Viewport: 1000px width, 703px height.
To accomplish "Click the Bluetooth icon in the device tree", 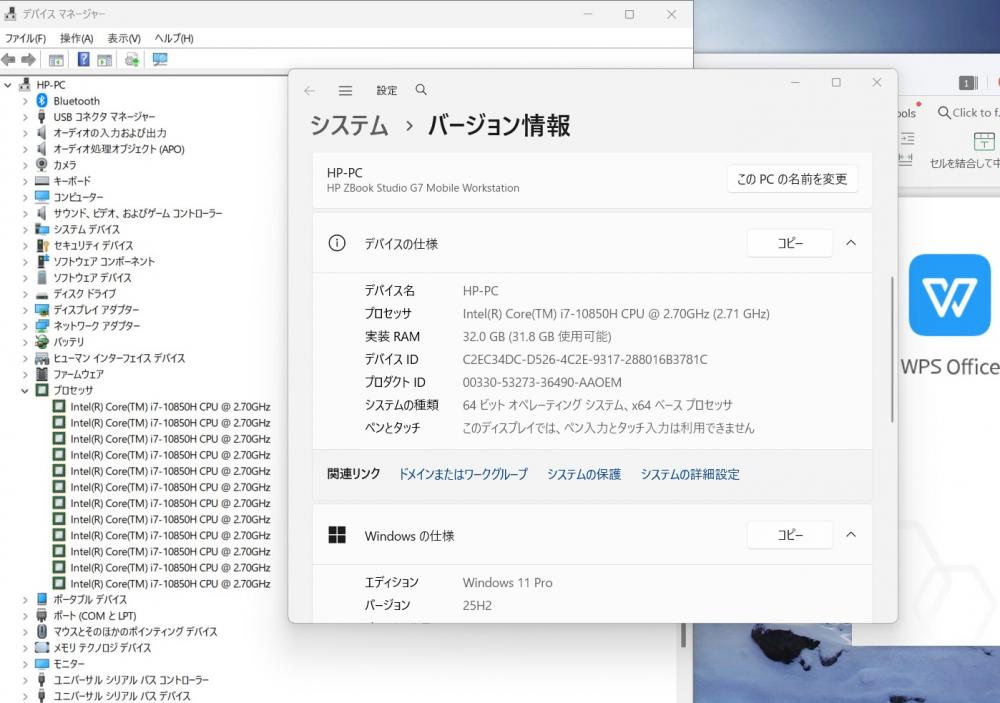I will click(42, 101).
